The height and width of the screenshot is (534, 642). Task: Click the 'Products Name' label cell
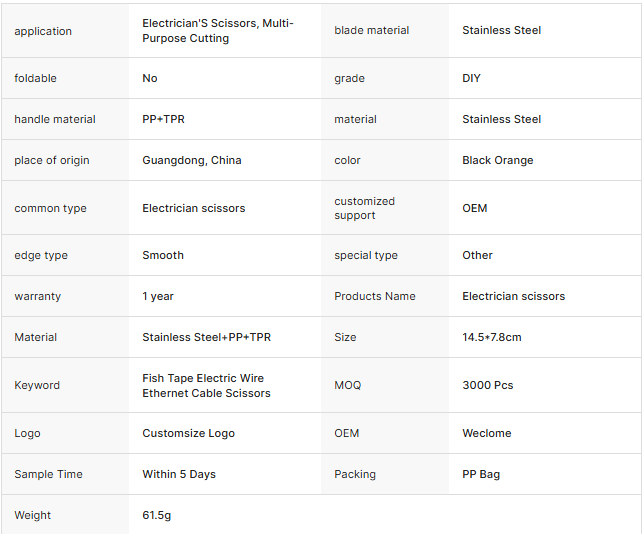374,296
